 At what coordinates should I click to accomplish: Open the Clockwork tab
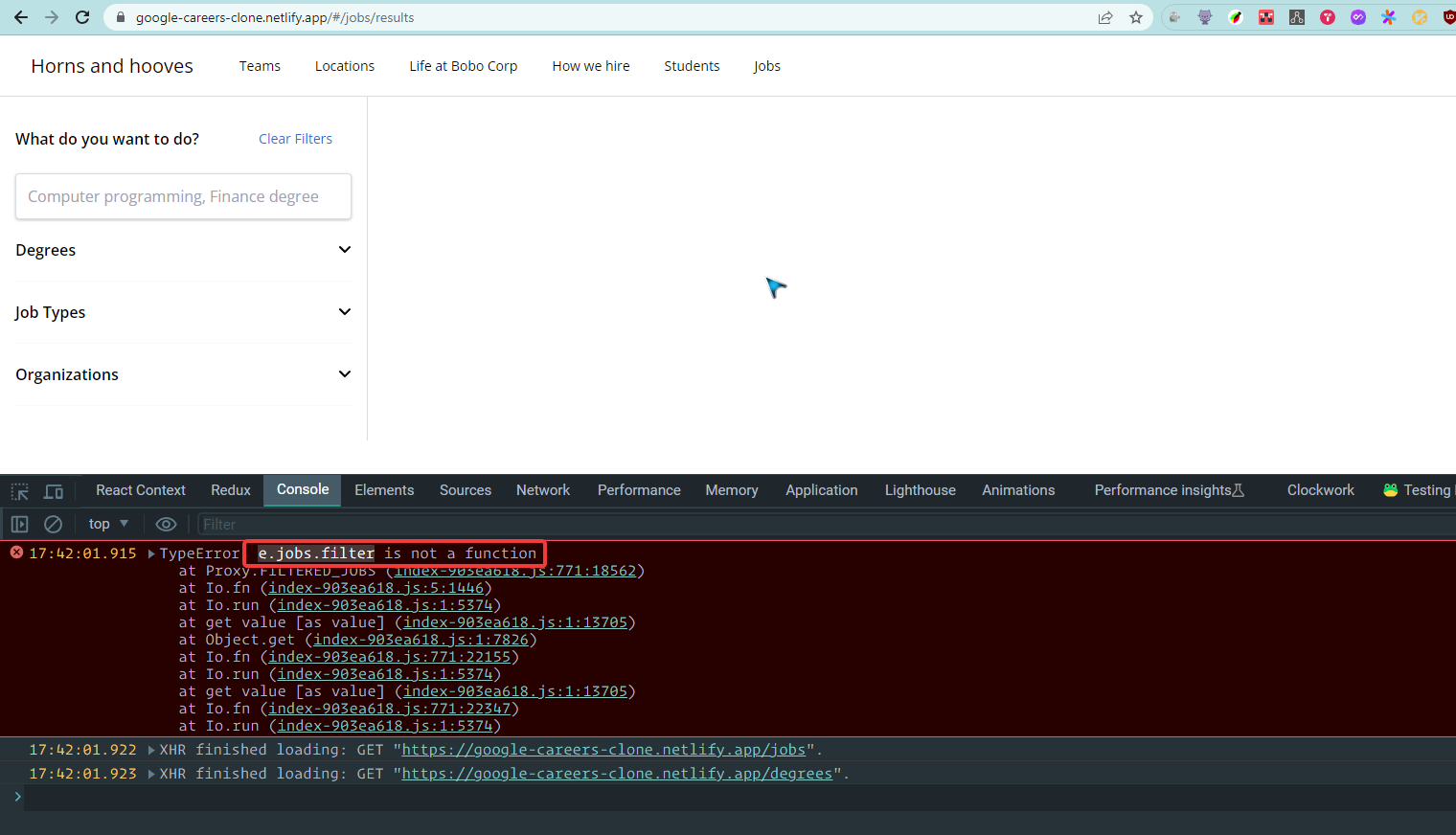(x=1321, y=490)
